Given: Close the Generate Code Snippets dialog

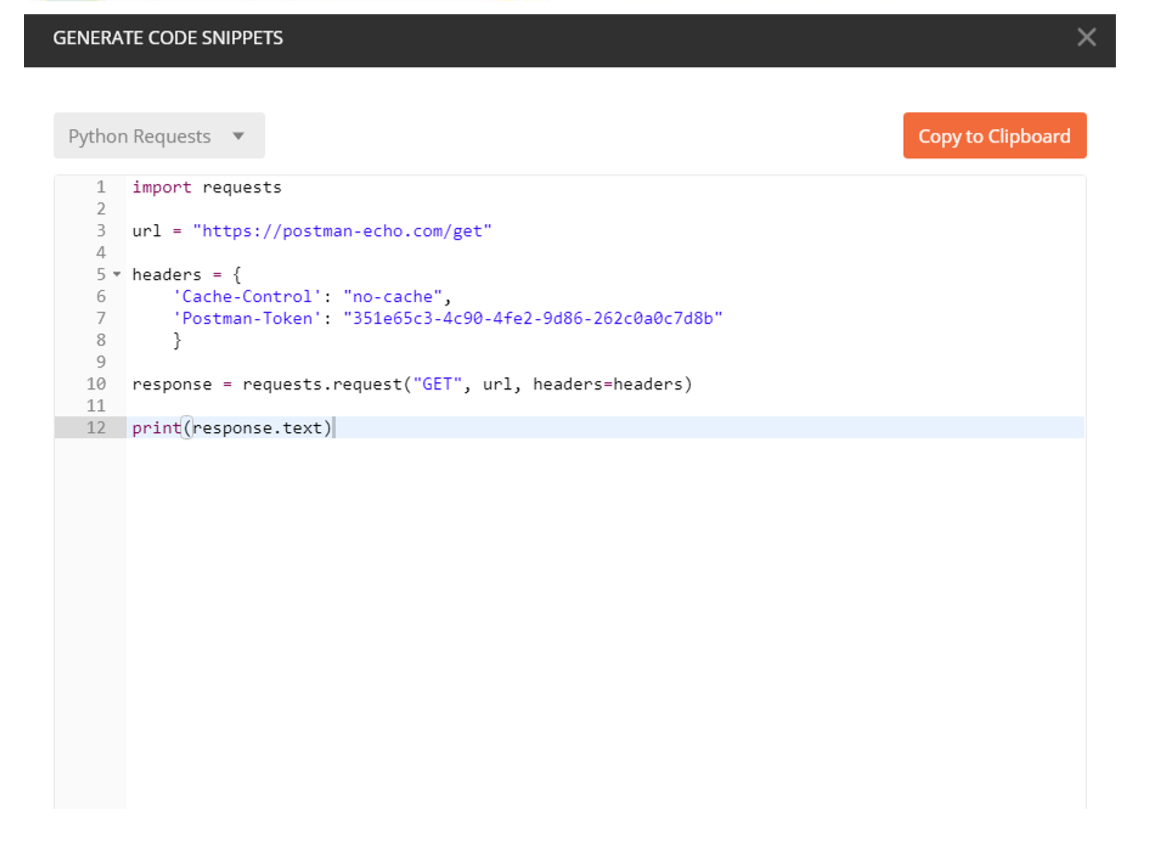Looking at the screenshot, I should [1086, 38].
